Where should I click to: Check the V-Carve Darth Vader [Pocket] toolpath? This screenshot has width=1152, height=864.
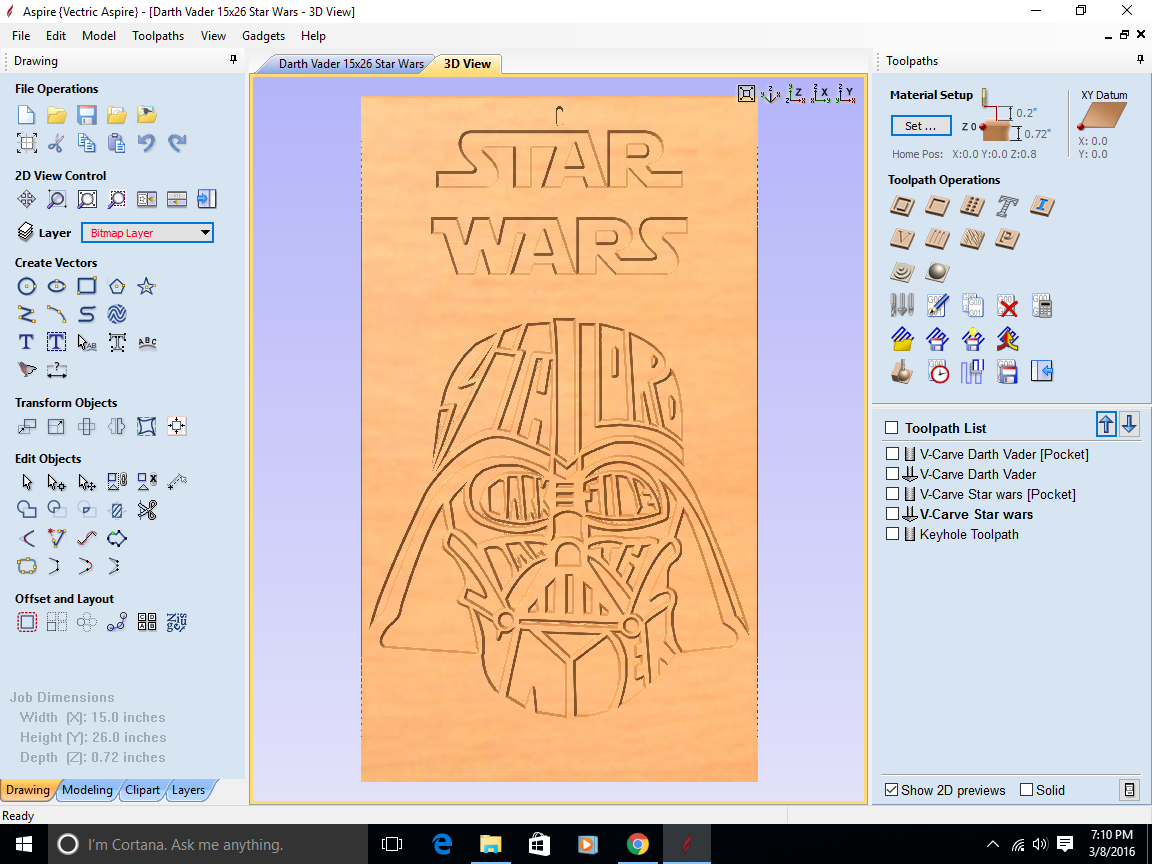[891, 454]
